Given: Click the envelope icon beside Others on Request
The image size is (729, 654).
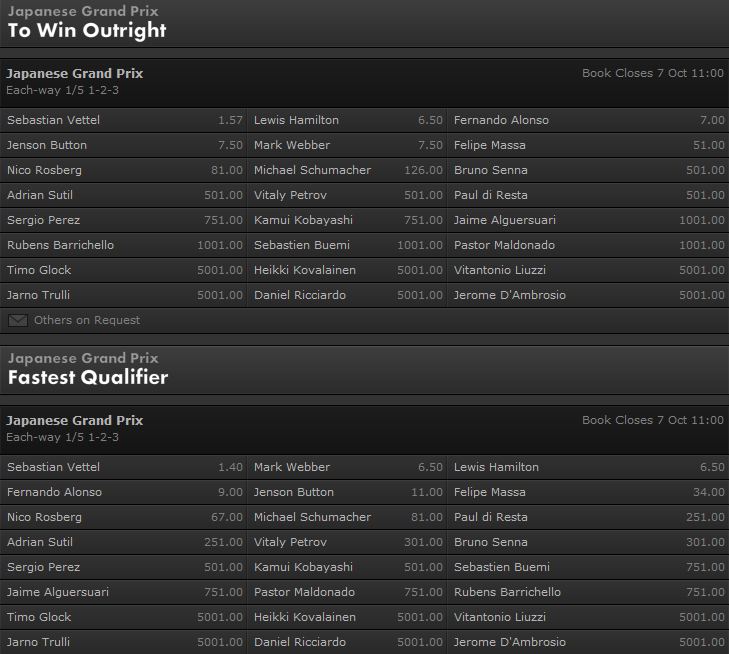Looking at the screenshot, I should point(18,320).
